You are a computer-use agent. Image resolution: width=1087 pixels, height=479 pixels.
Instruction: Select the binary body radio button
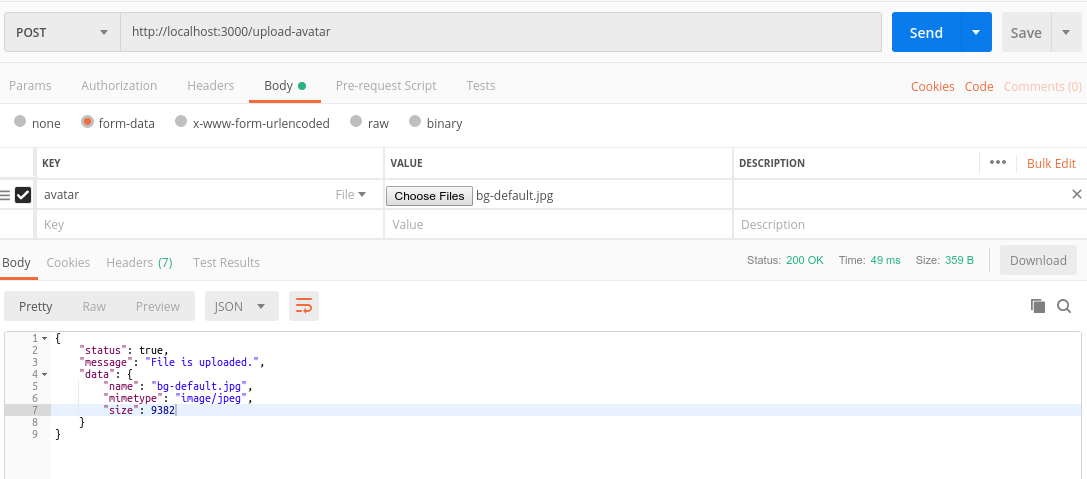click(413, 122)
